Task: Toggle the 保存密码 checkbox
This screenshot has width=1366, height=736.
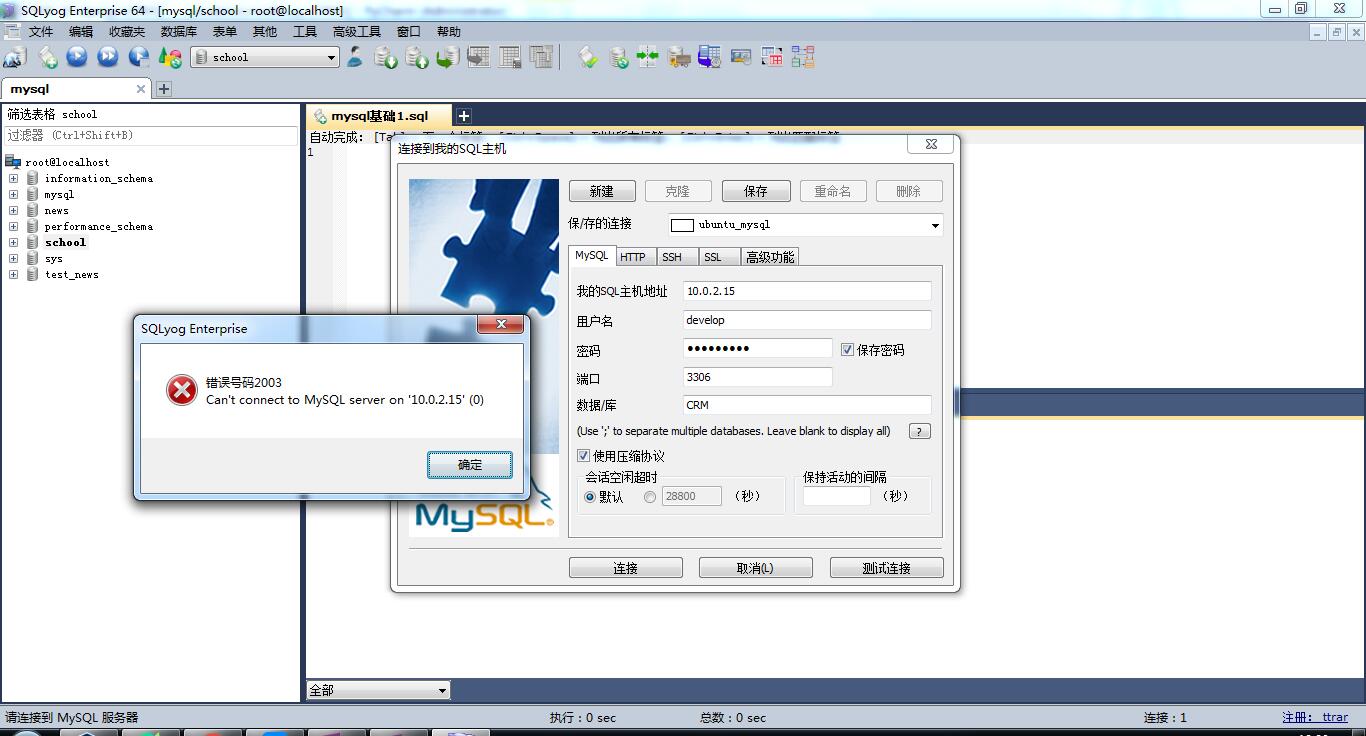Action: tap(847, 350)
